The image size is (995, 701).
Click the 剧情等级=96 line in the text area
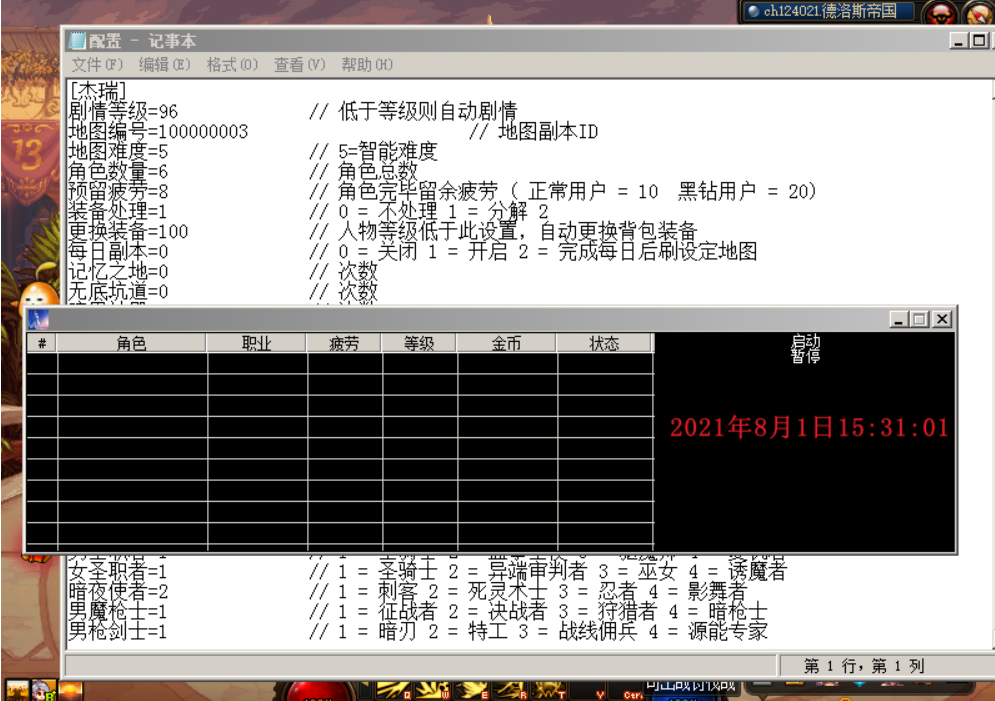coord(123,111)
